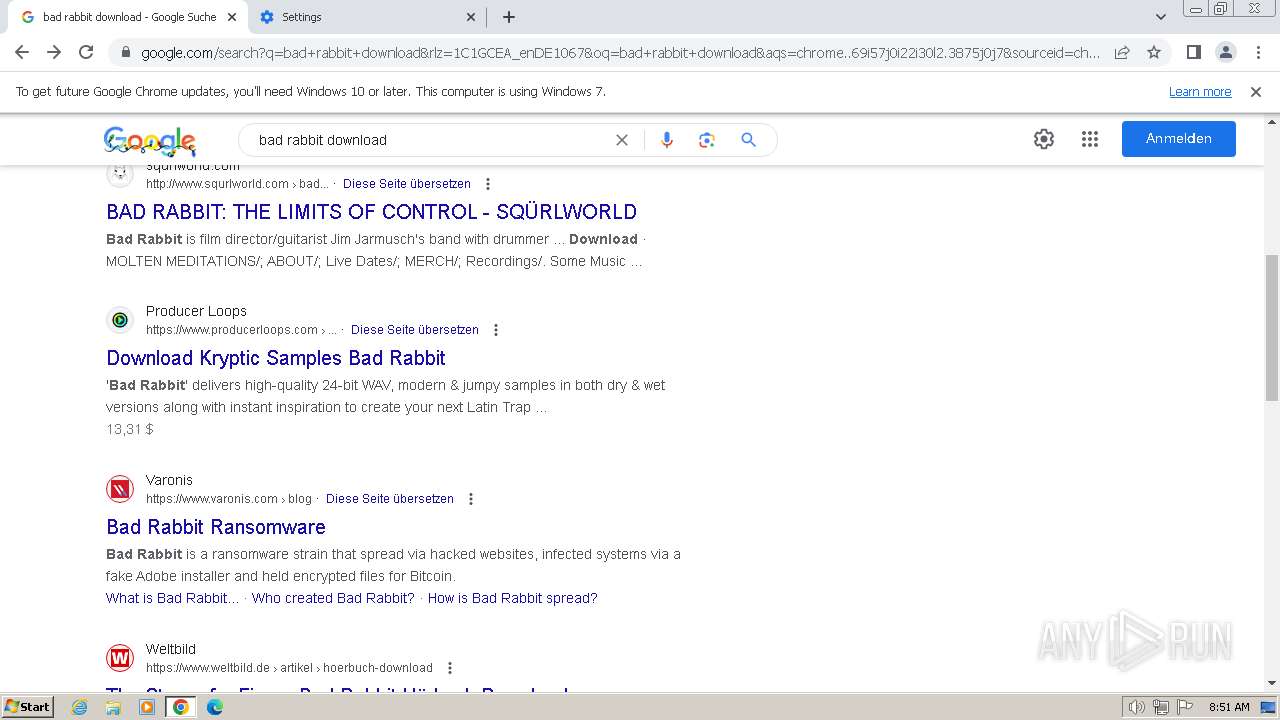This screenshot has width=1280, height=720.
Task: Return to the Google home page logo
Action: (x=149, y=141)
